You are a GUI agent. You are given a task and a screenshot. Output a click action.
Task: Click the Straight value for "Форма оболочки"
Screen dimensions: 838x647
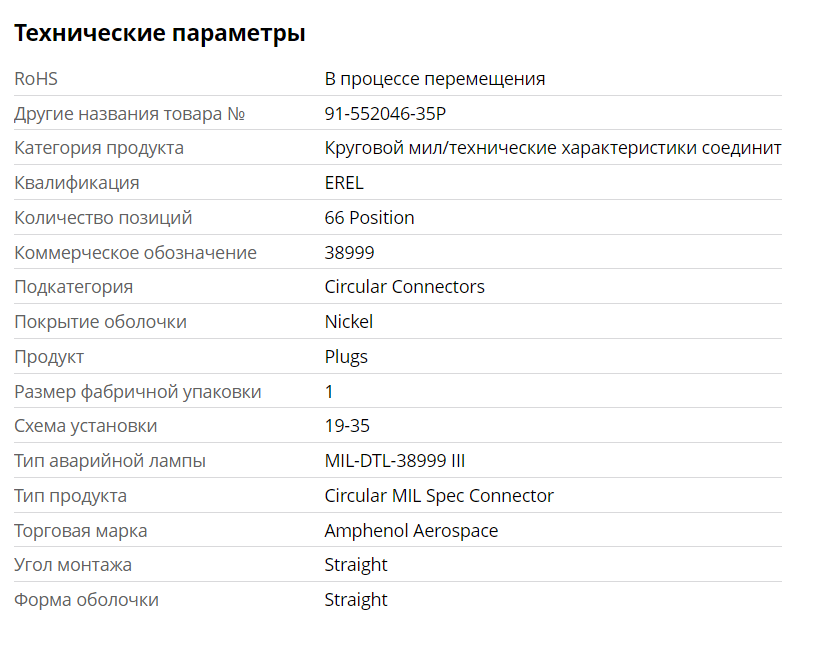356,600
